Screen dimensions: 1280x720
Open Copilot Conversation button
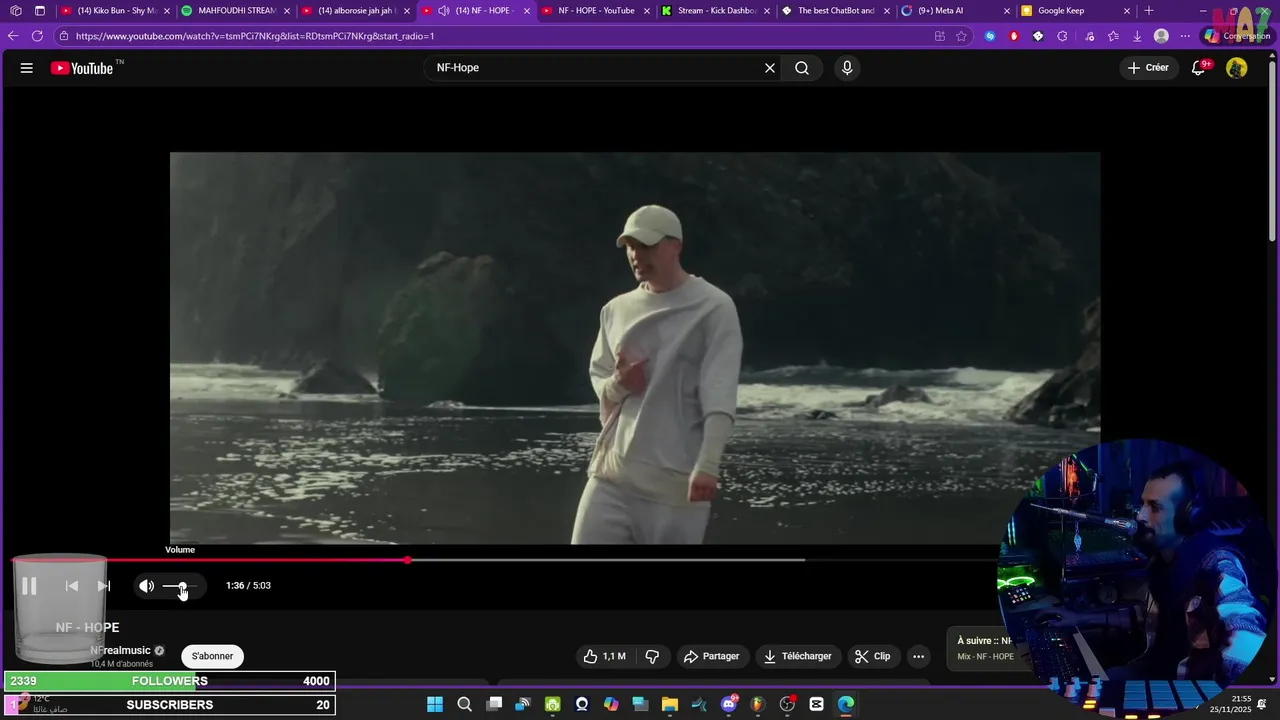coord(1237,36)
